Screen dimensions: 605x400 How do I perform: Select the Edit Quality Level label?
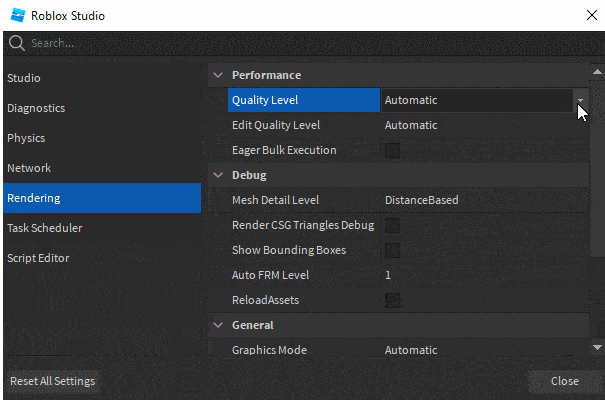pos(276,125)
